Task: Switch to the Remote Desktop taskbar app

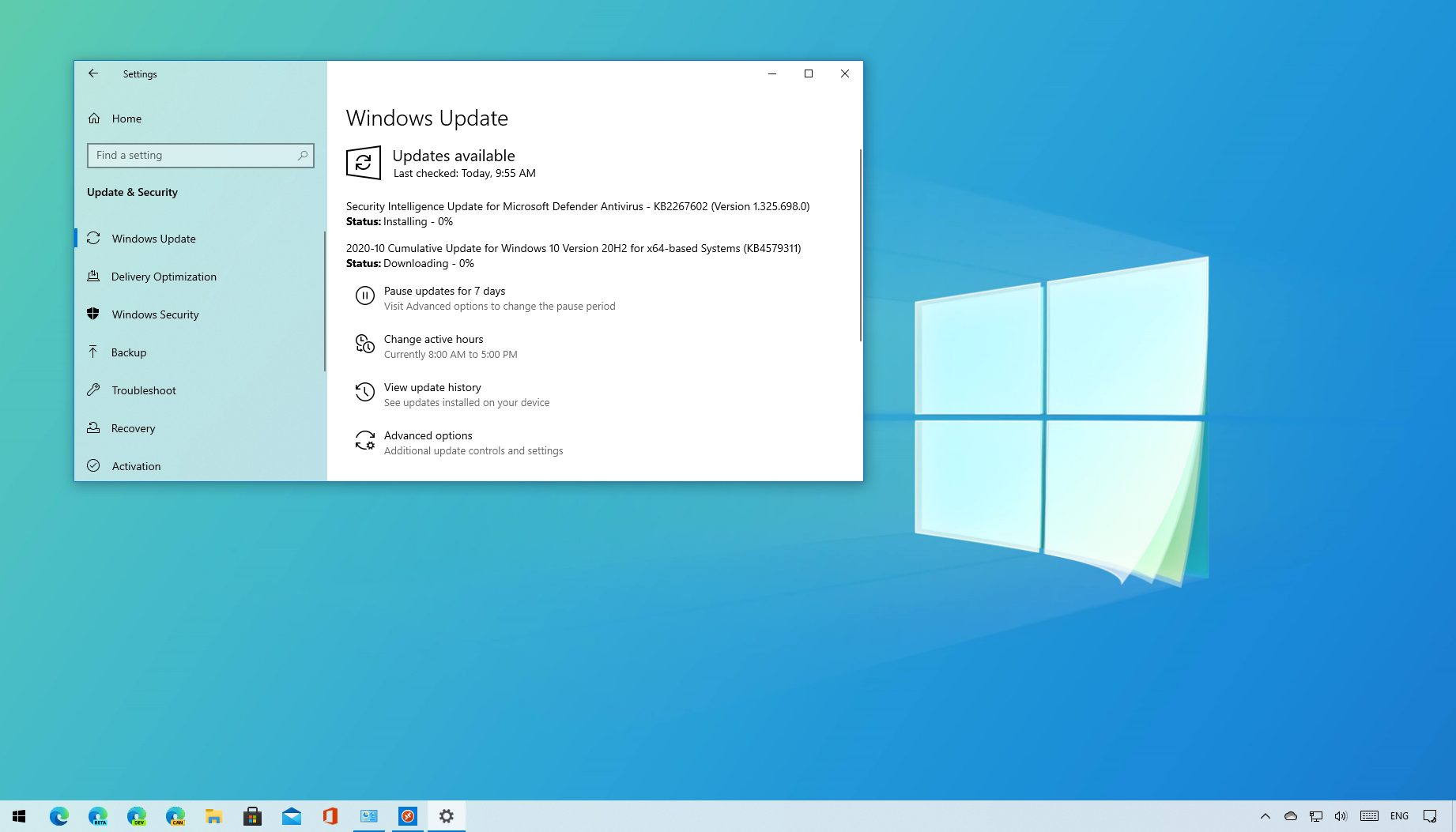Action: tap(408, 816)
